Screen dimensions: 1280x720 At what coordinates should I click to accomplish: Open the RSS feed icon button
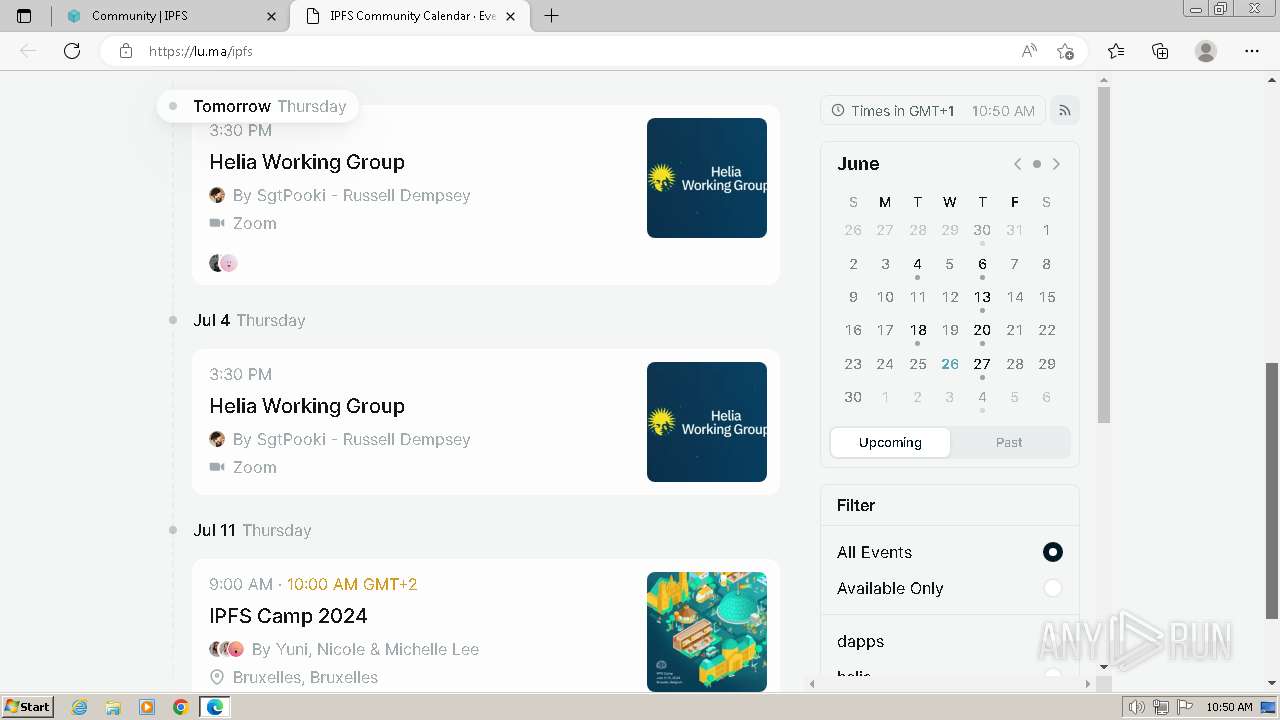pos(1065,110)
